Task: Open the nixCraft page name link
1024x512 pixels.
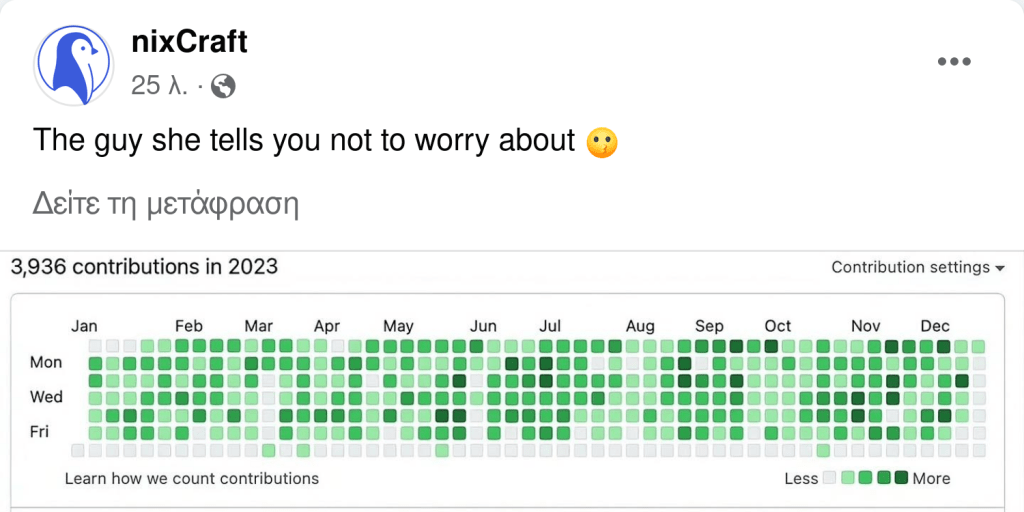Action: 189,41
